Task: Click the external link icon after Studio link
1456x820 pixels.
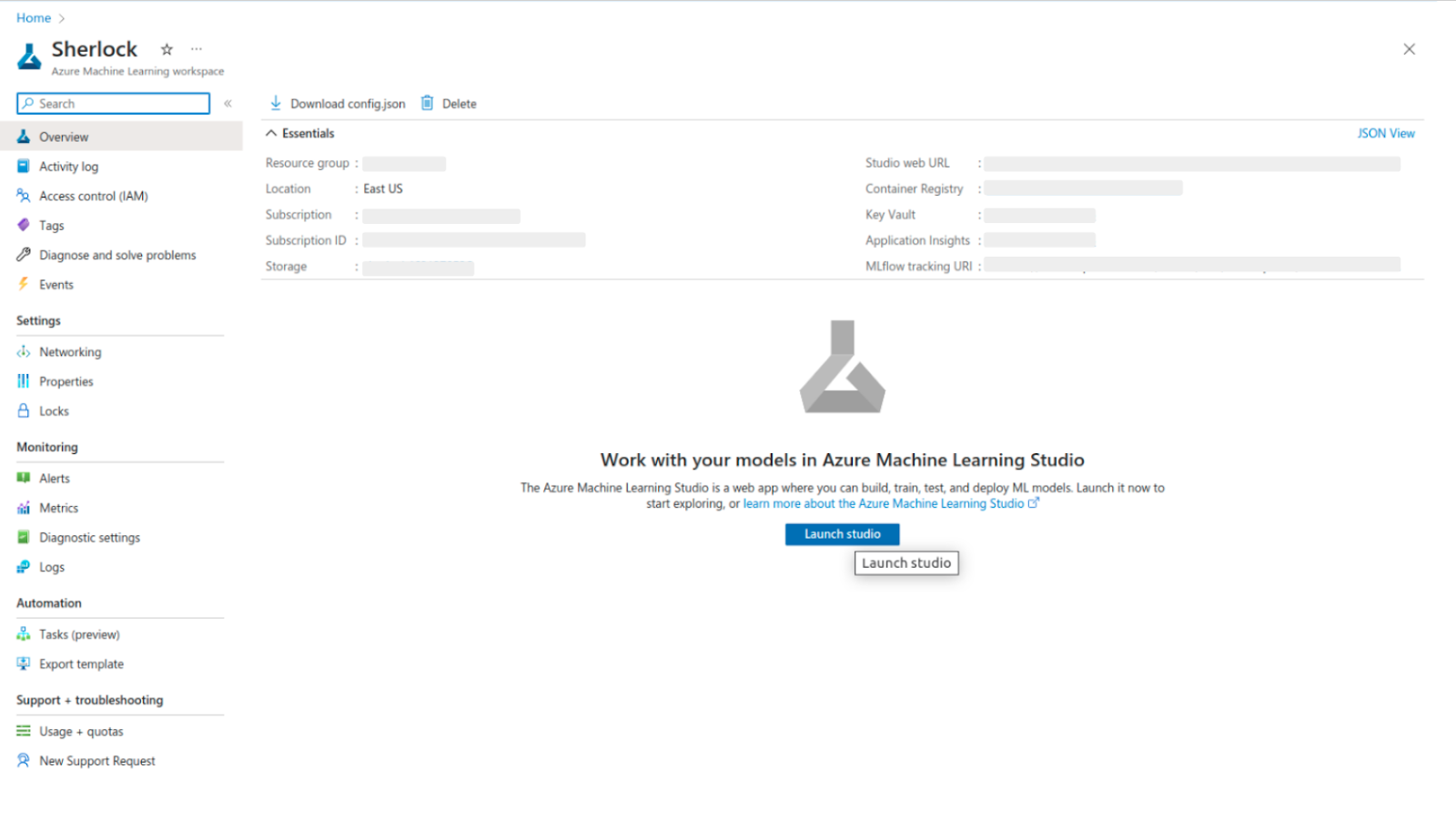Action: pos(1033,502)
